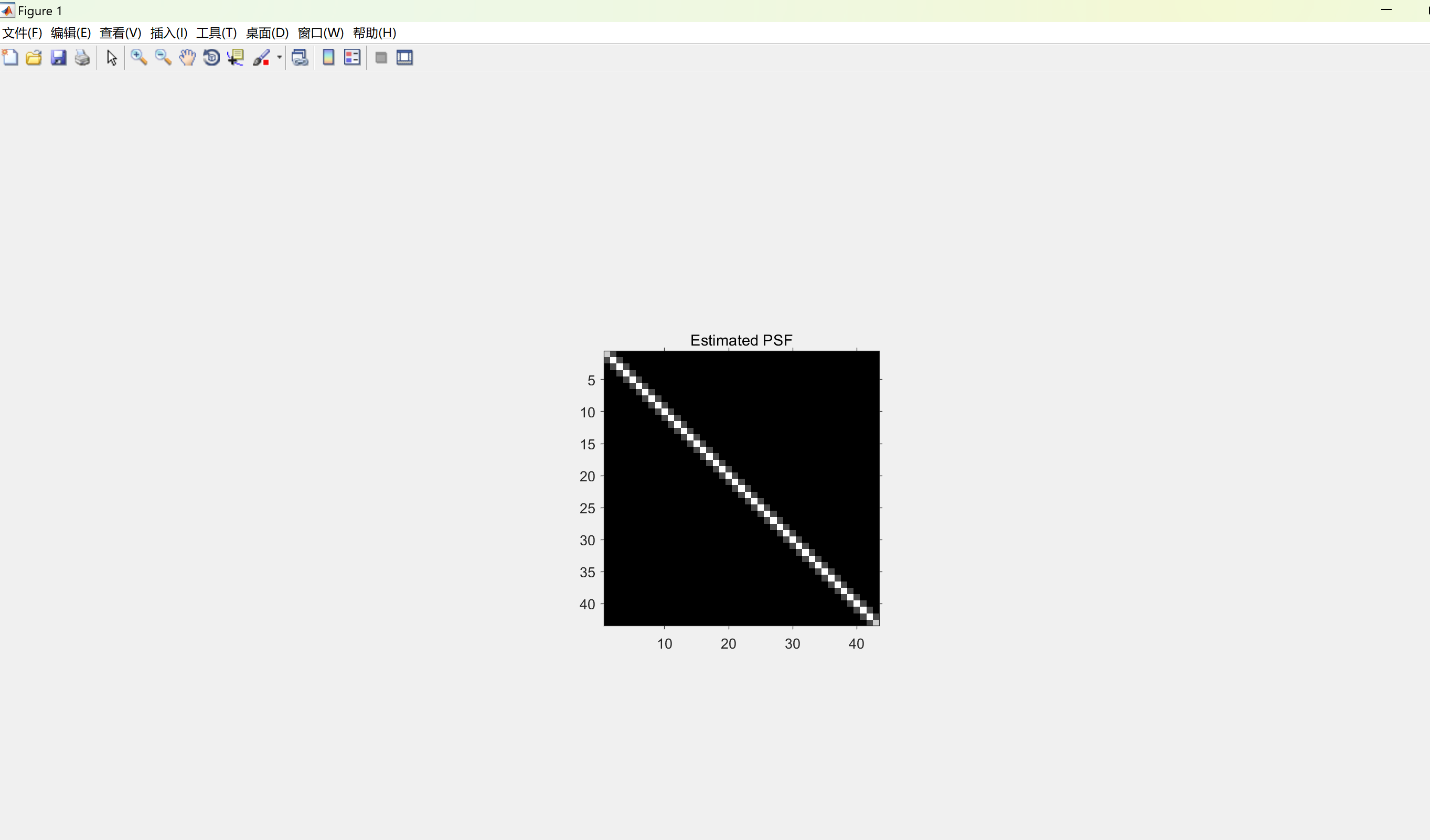1430x840 pixels.
Task: Insert a colorbar from the toolbar
Action: click(328, 57)
